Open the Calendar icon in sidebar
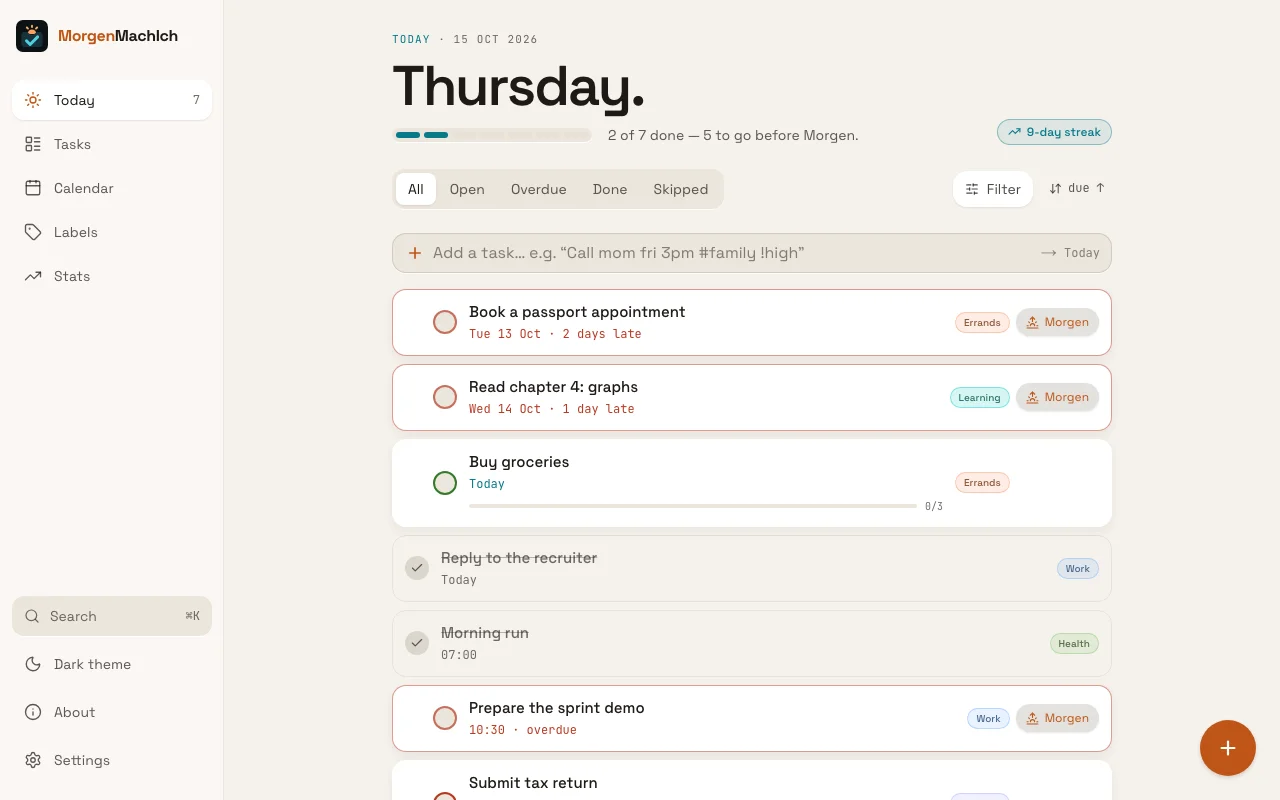 tap(33, 188)
